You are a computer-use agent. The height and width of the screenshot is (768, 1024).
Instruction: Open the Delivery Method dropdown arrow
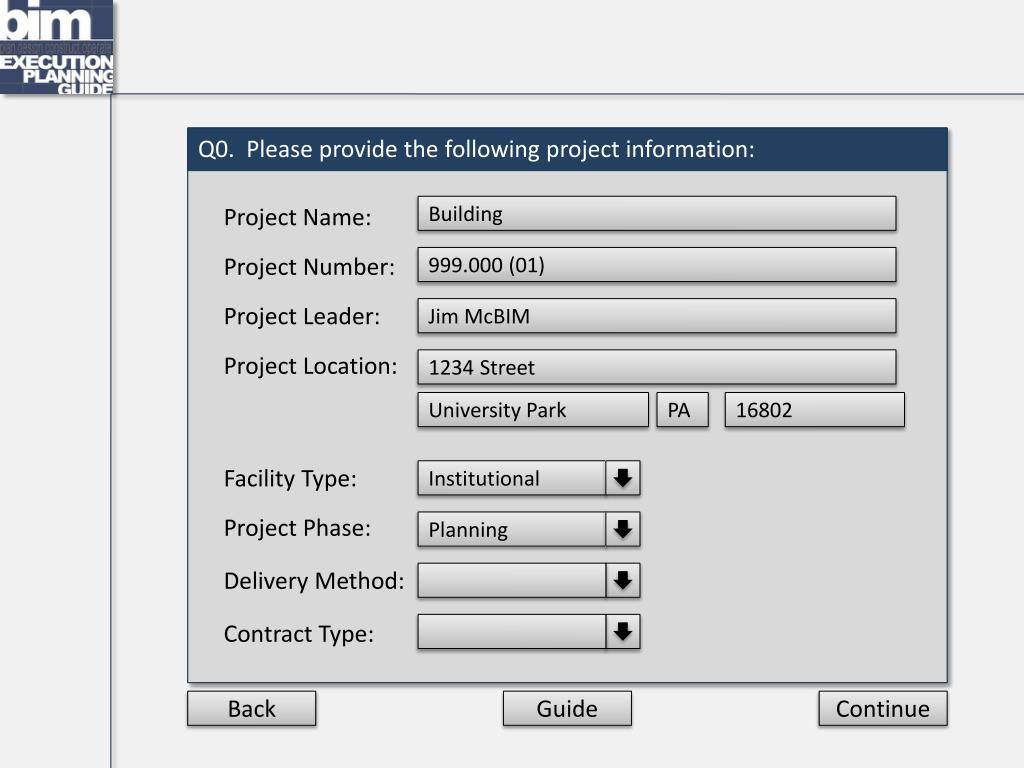tap(622, 580)
